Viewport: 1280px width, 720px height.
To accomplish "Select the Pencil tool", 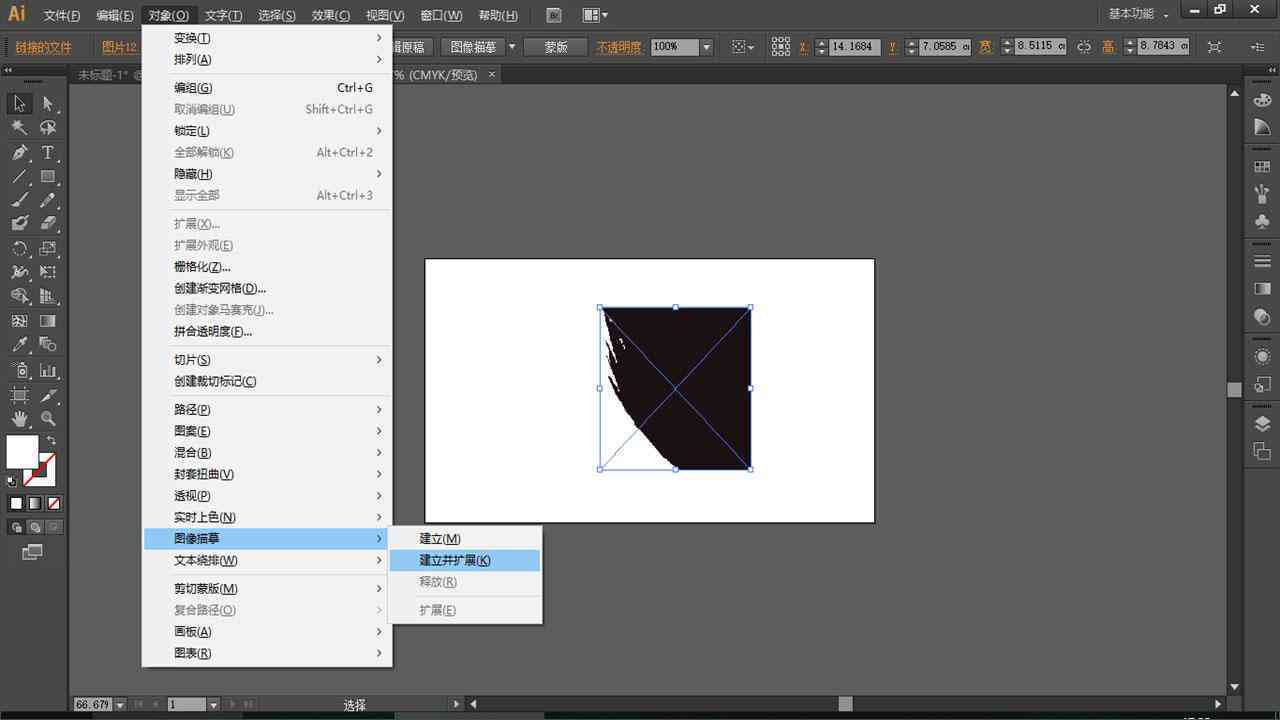I will (47, 200).
